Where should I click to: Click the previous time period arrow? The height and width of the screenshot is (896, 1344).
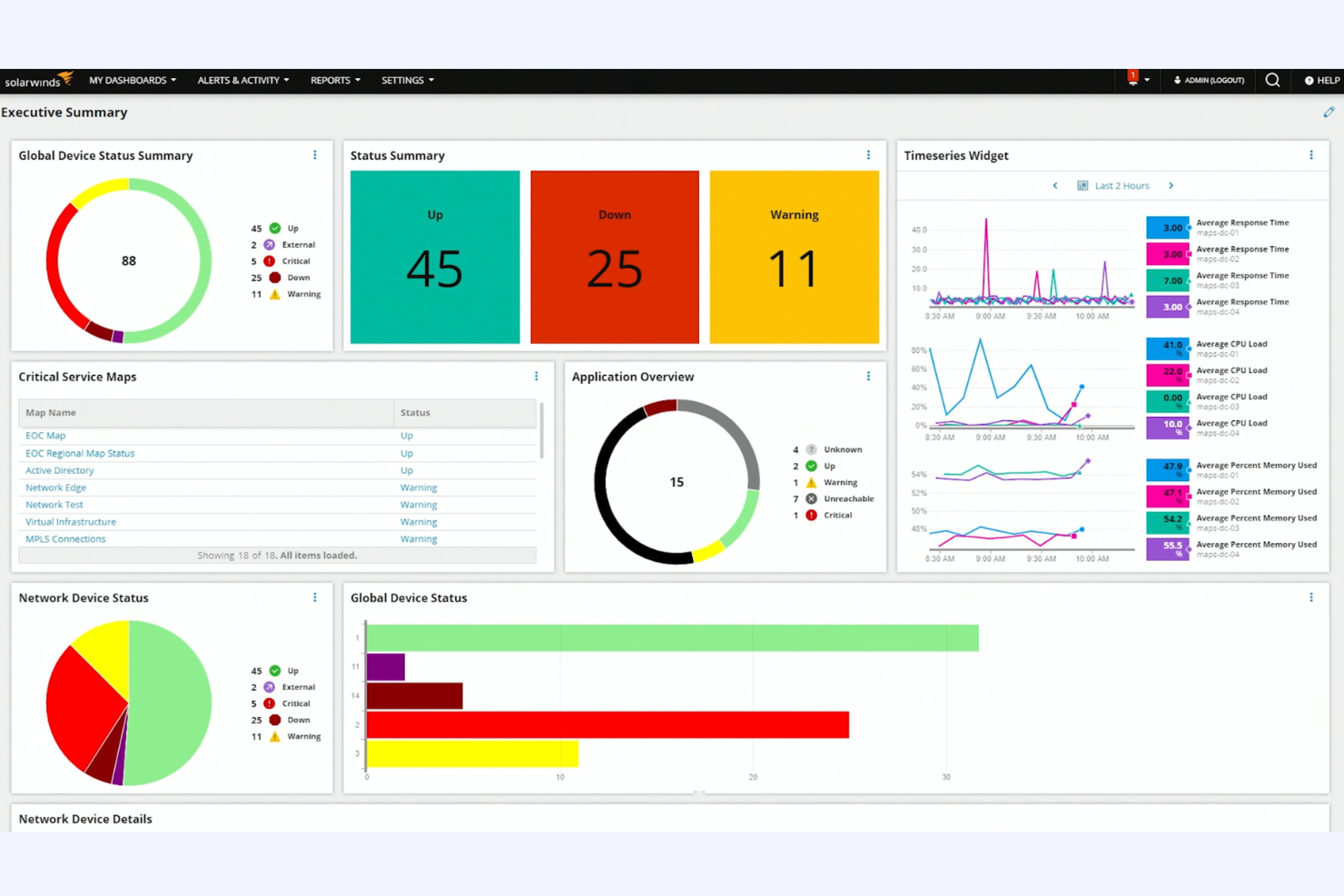pos(1054,185)
